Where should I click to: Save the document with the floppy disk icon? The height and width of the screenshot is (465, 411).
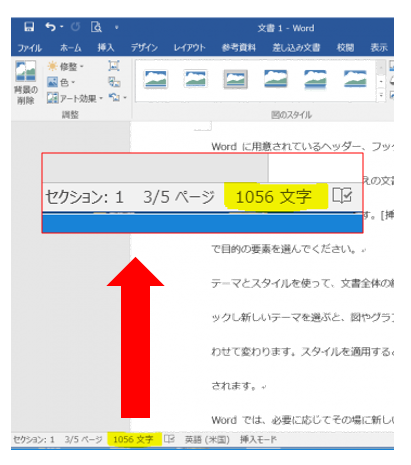pos(29,27)
